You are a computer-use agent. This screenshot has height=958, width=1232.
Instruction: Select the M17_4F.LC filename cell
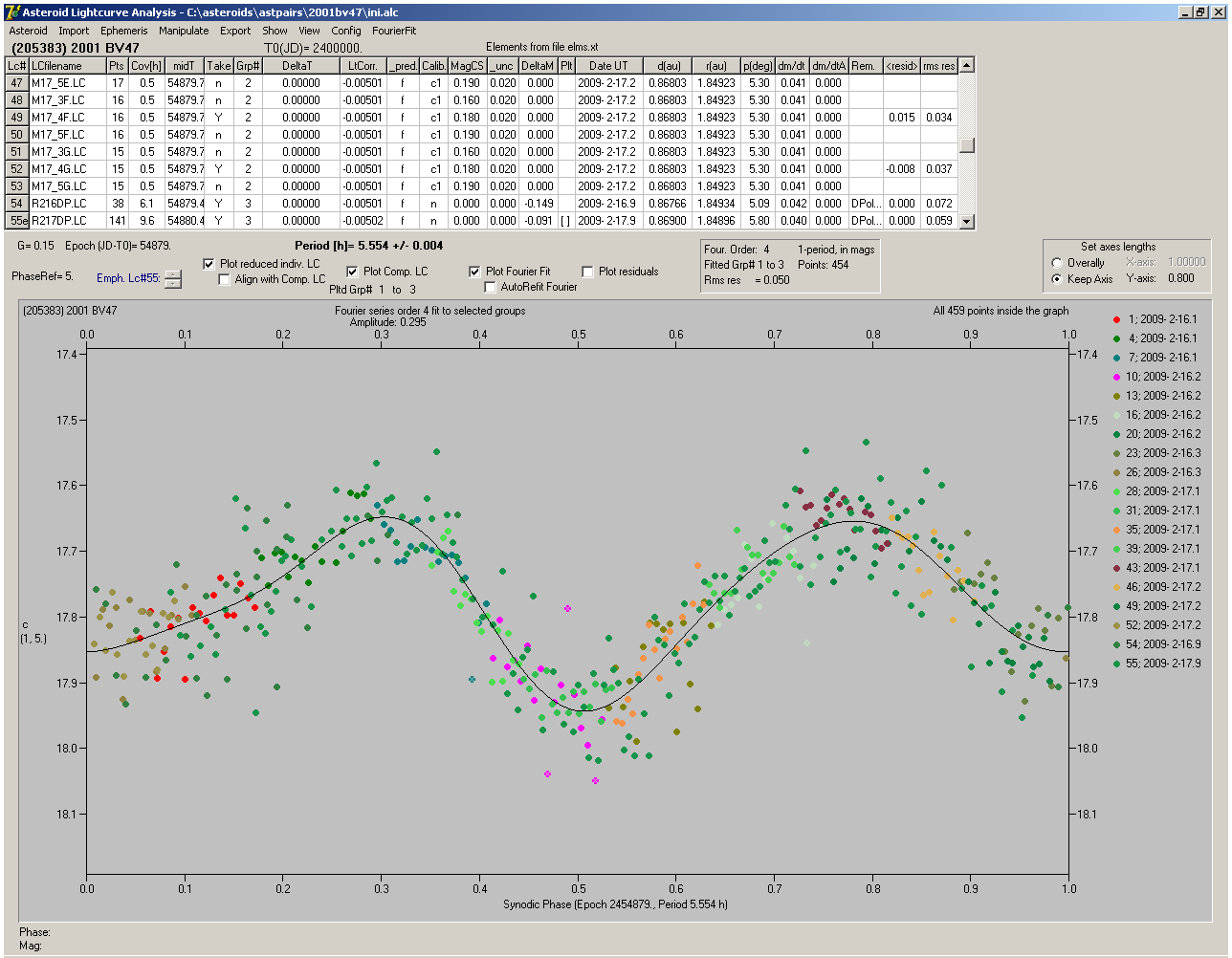click(x=67, y=118)
